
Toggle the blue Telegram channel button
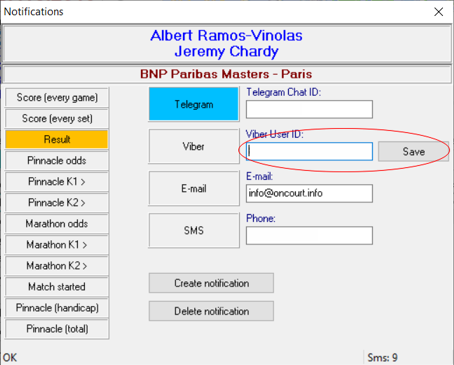[194, 104]
